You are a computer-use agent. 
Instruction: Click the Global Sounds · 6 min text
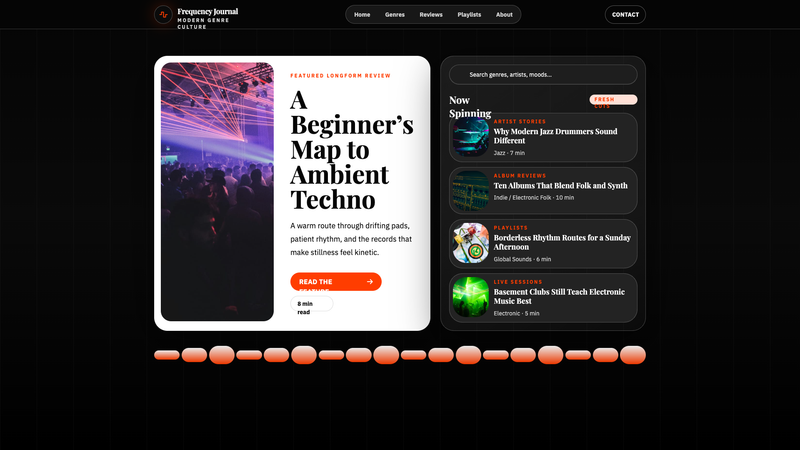click(522, 259)
